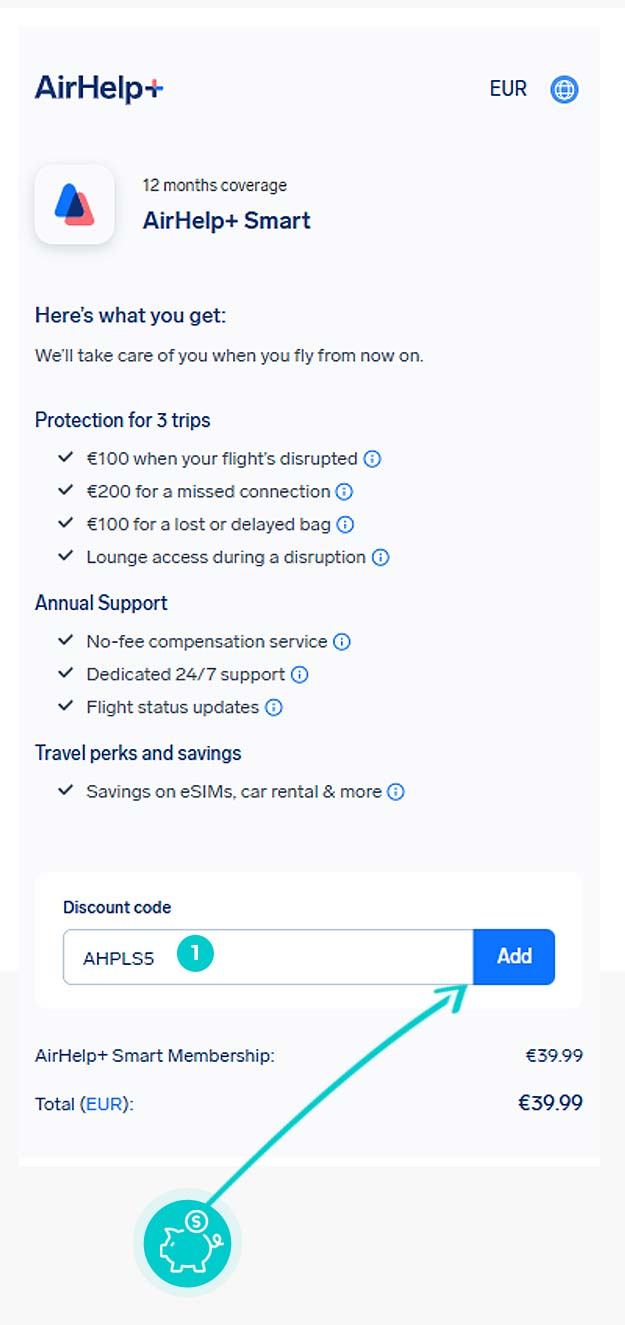The width and height of the screenshot is (625, 1325).
Task: Show info for lounge access
Action: (380, 557)
